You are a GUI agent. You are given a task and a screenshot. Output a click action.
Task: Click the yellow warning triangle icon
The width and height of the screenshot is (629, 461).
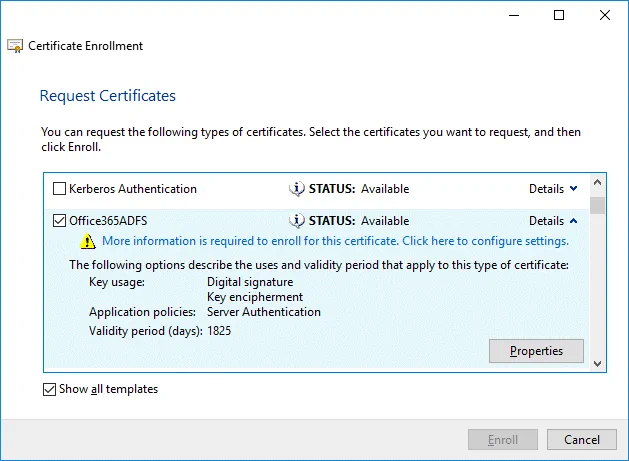click(88, 242)
